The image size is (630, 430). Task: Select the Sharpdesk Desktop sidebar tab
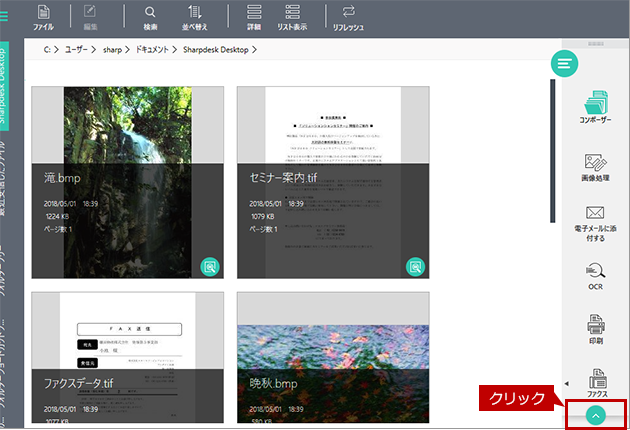pos(4,86)
